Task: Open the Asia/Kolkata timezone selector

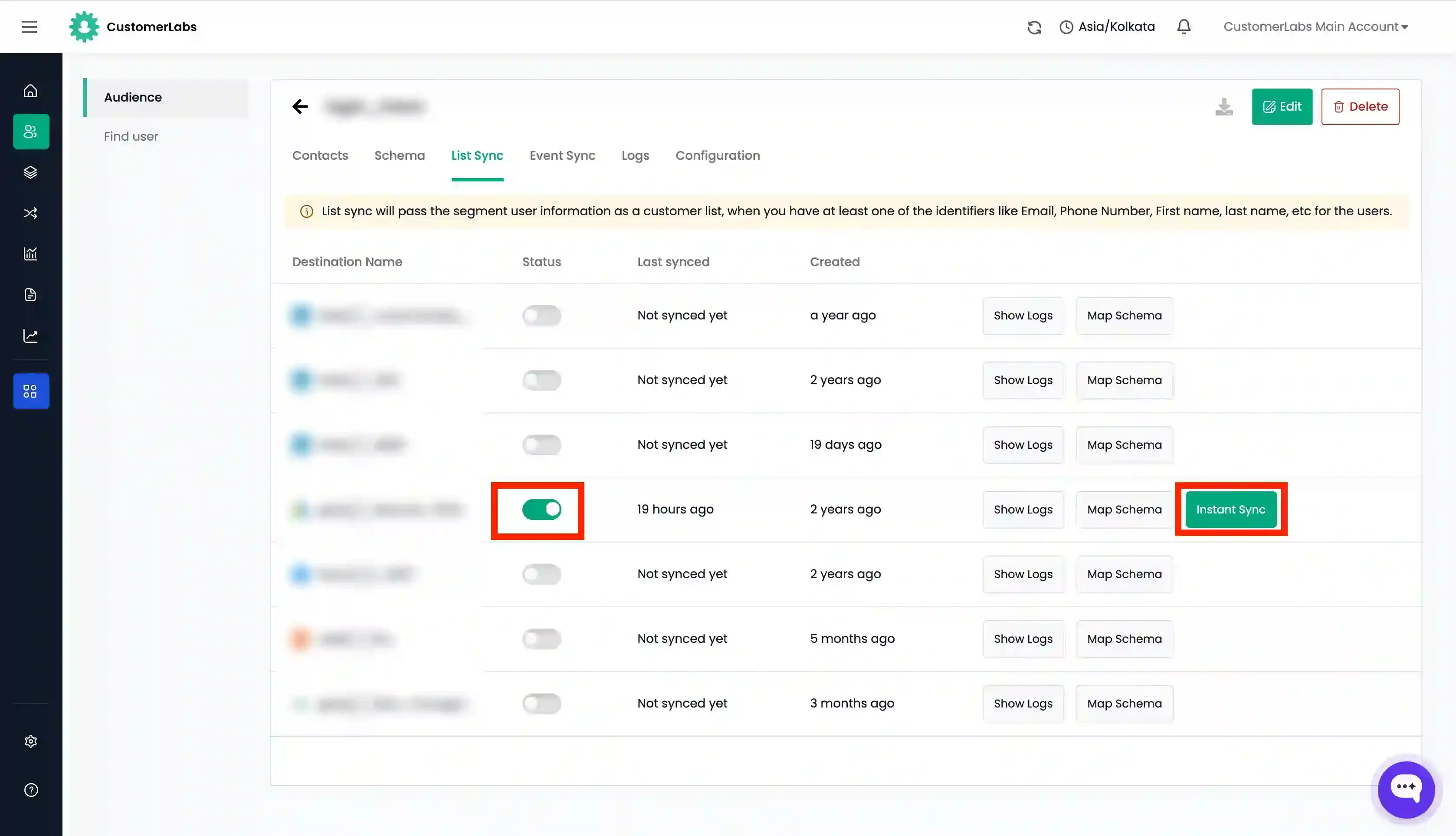Action: 1106,26
